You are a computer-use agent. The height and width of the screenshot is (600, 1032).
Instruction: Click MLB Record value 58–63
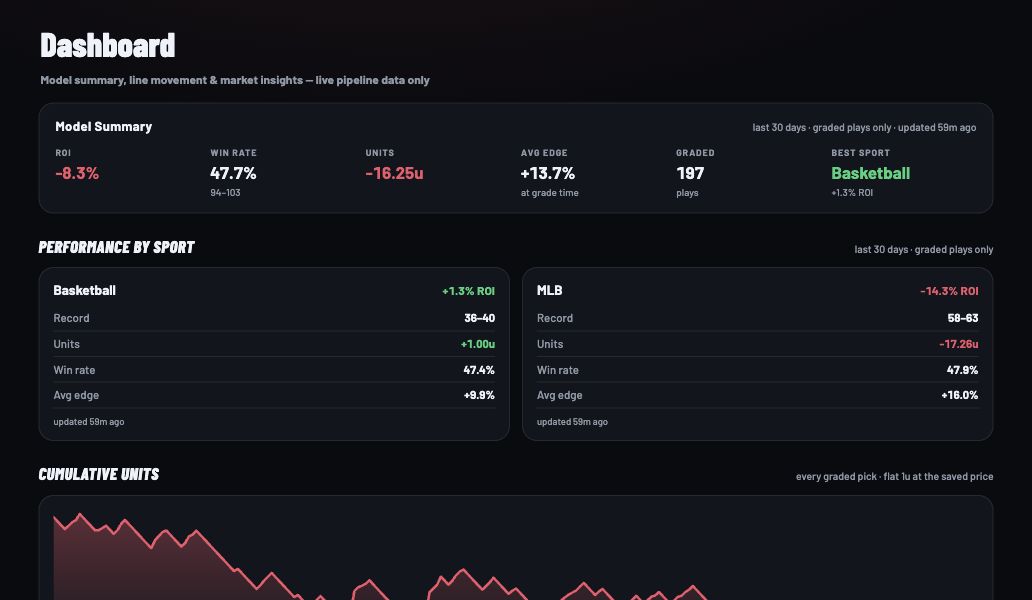pos(963,318)
